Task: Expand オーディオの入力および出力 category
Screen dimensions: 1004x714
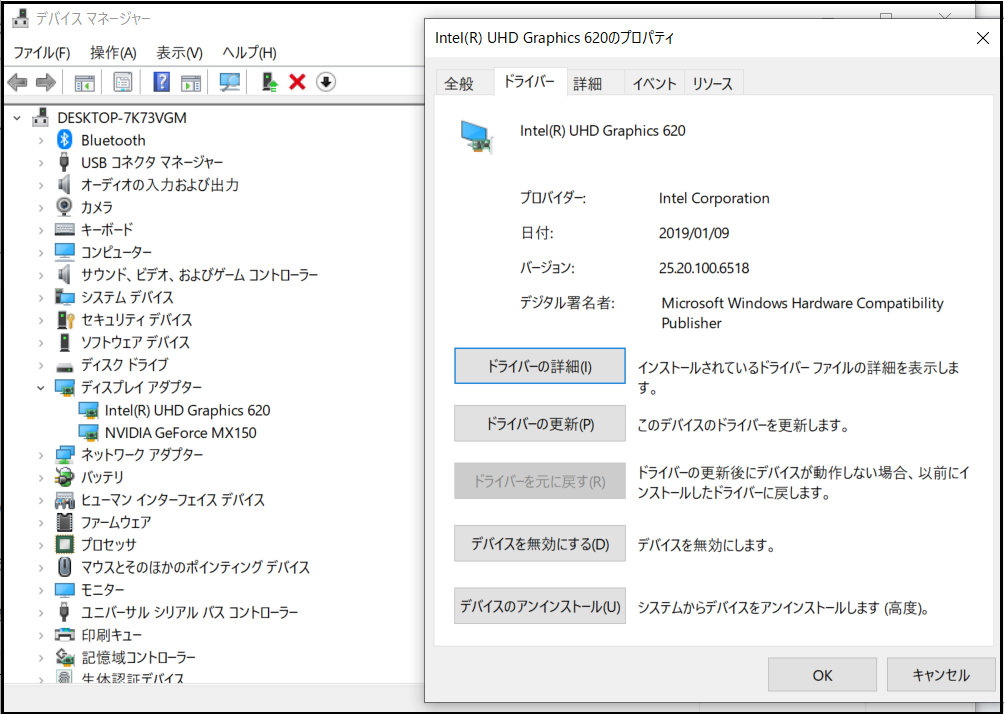Action: pyautogui.click(x=41, y=185)
